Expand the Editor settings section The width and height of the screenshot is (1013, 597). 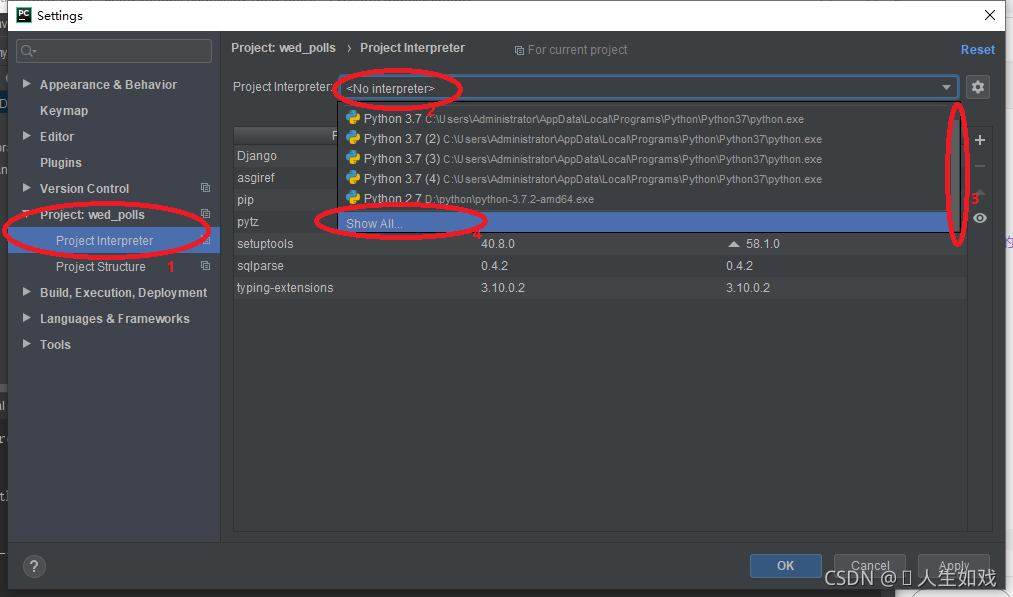(26, 136)
